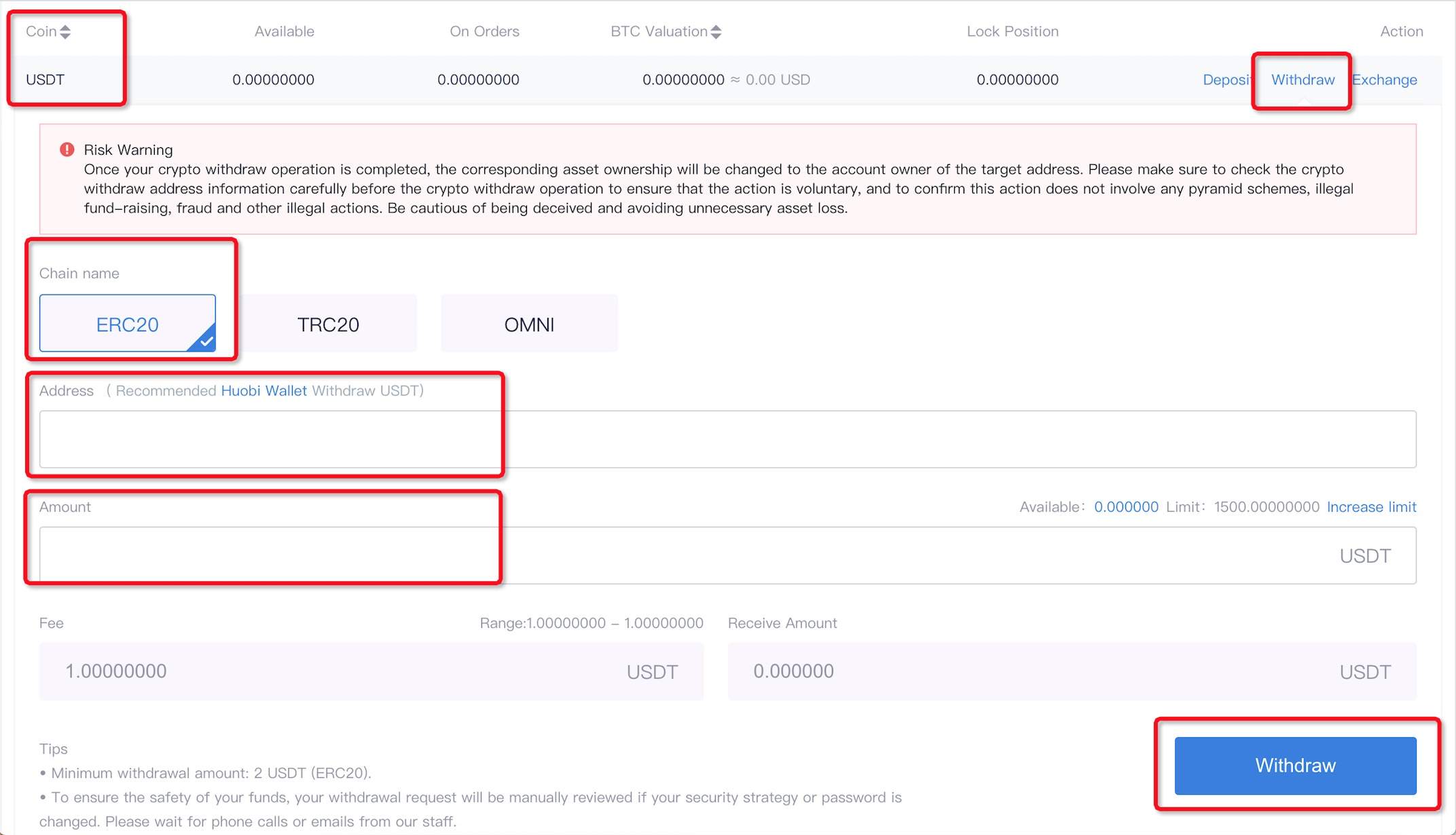Toggle the ERC20 checkmark selection

(128, 323)
